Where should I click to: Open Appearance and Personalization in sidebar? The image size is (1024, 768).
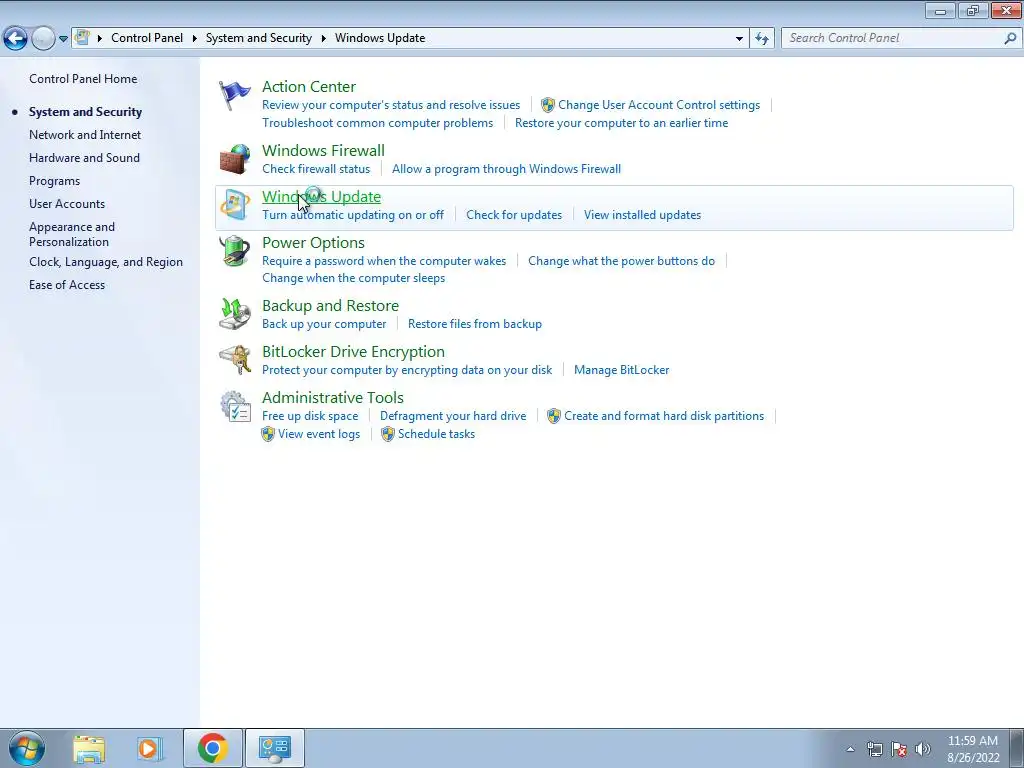click(72, 234)
